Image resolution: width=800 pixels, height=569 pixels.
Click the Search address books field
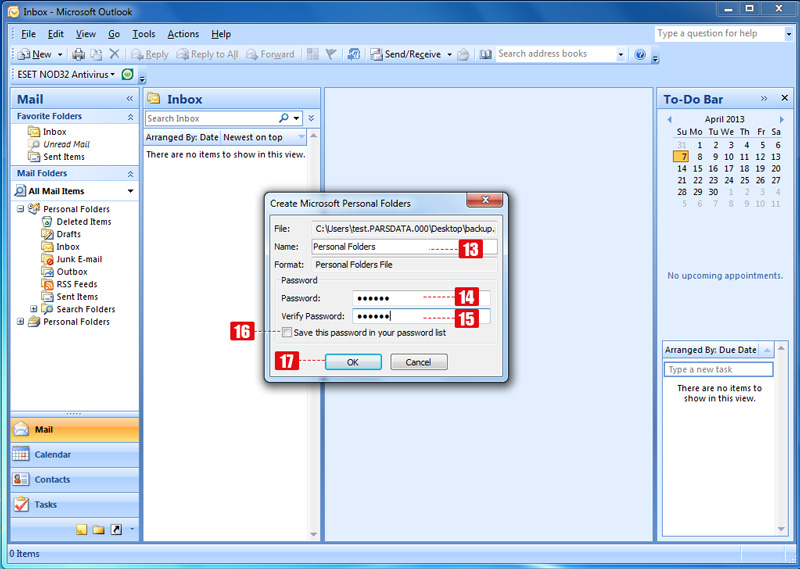point(555,54)
